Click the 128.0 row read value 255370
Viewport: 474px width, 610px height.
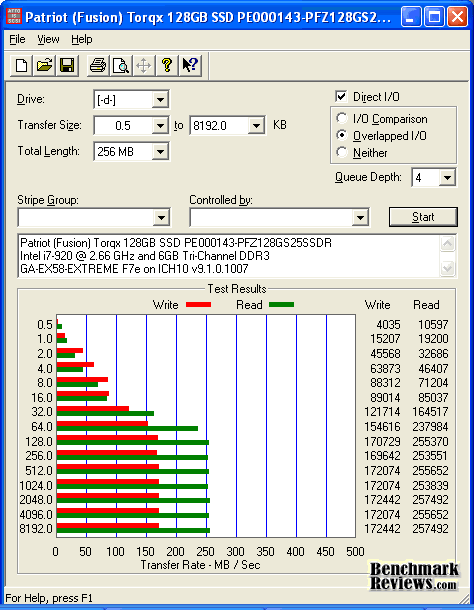[430, 442]
